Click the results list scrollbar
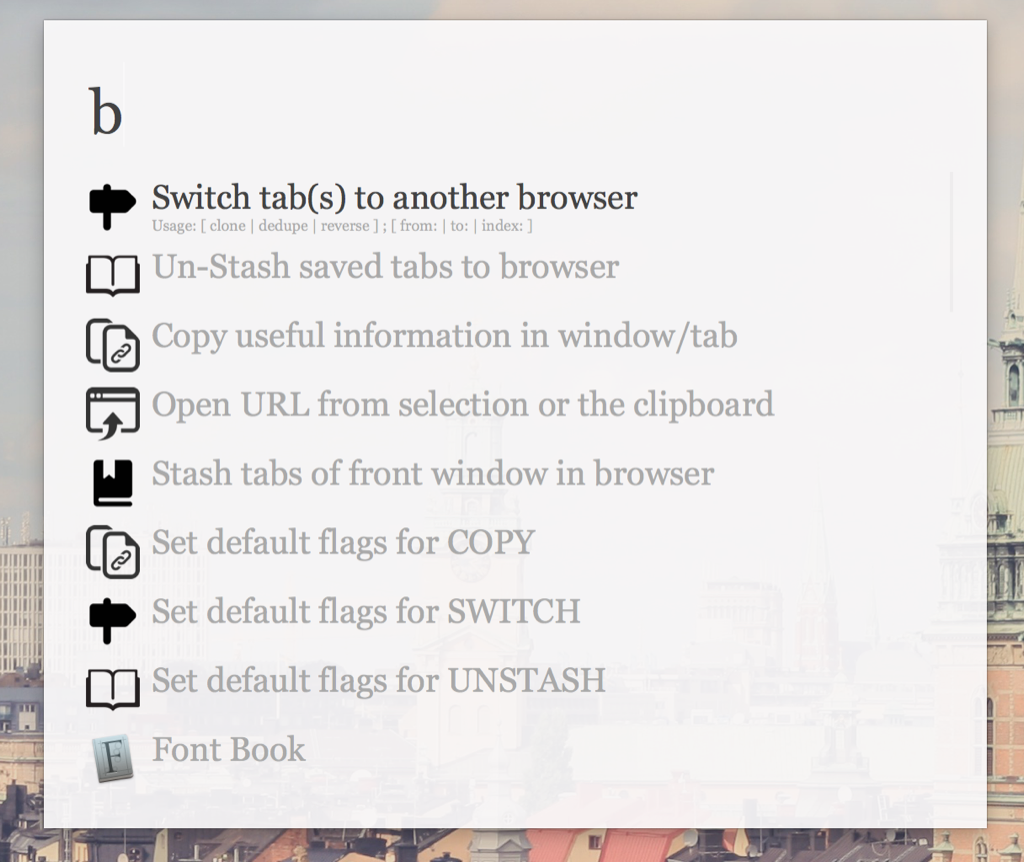 951,242
